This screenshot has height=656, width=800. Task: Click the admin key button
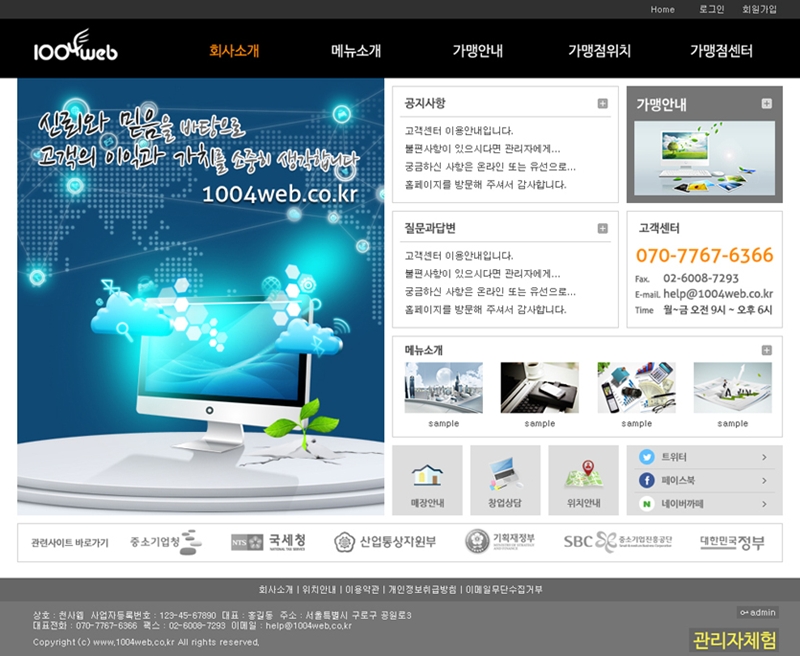pos(757,612)
